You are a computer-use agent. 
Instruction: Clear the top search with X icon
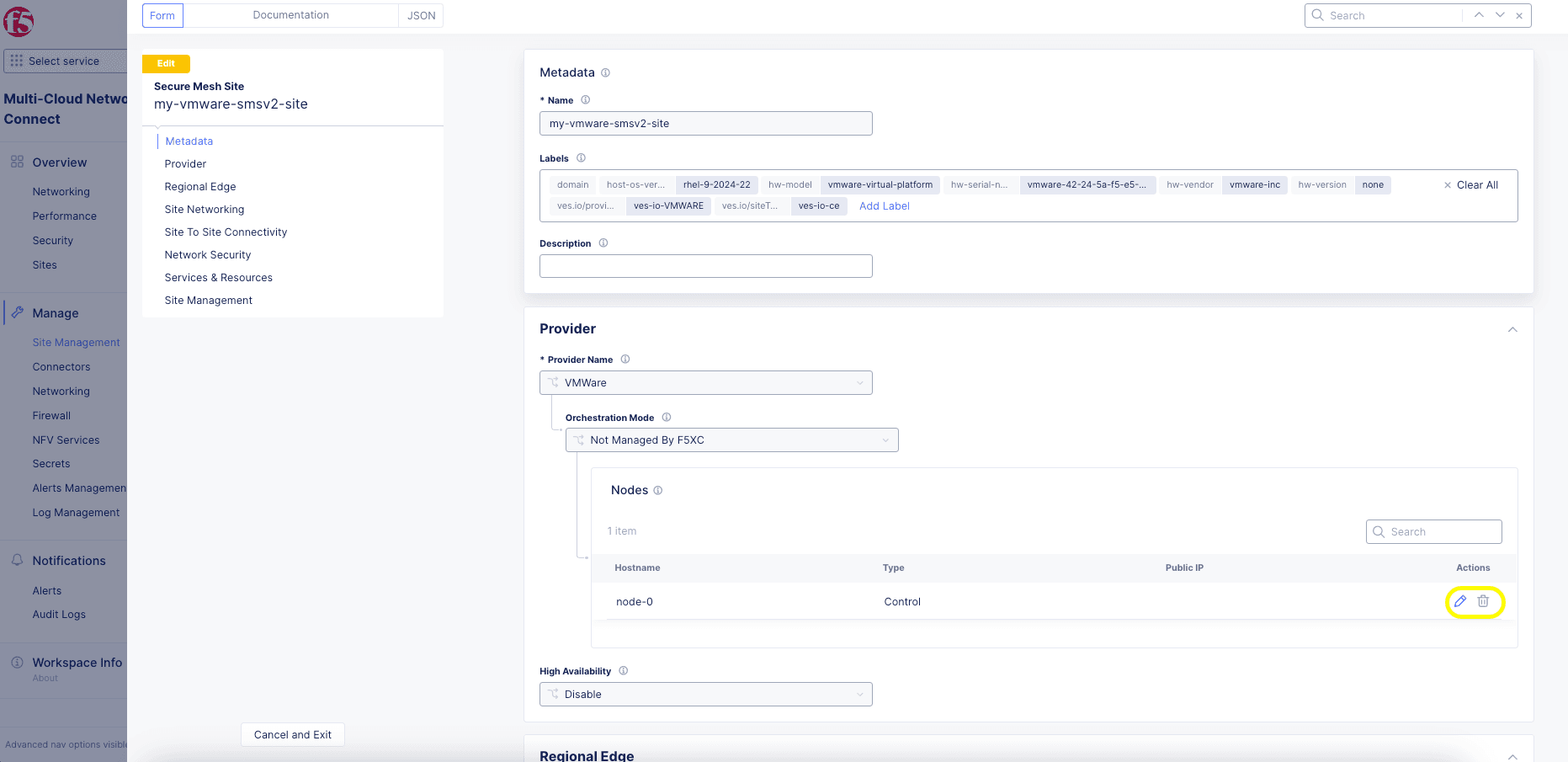[1519, 15]
